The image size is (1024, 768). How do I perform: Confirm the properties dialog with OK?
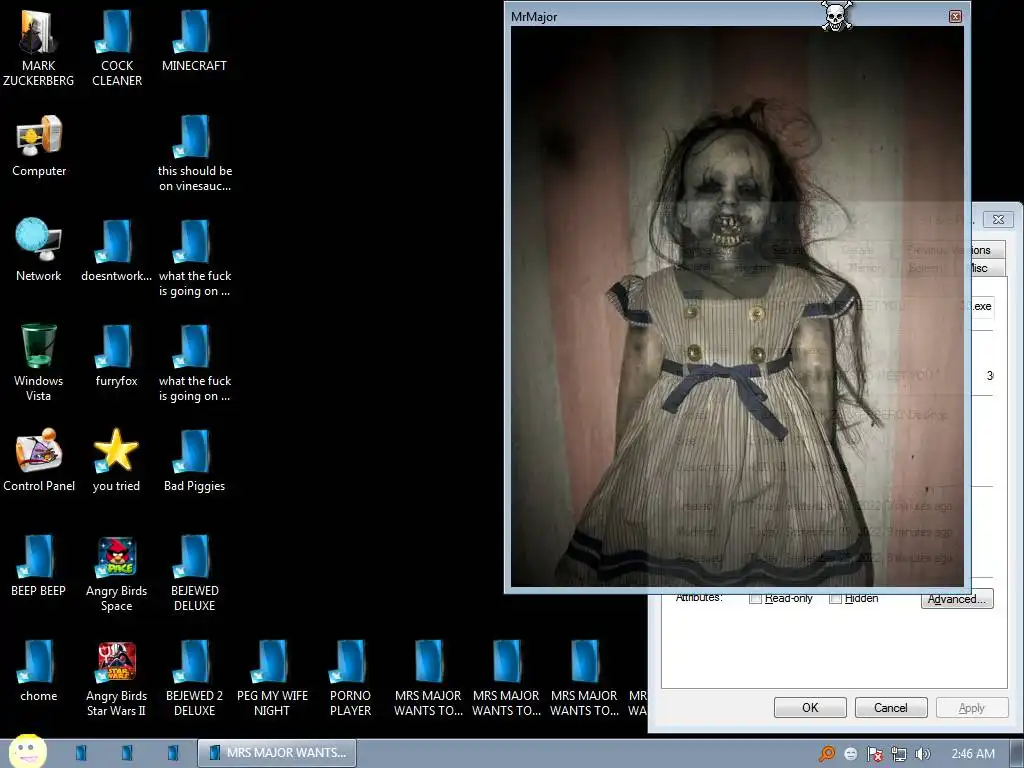click(810, 708)
